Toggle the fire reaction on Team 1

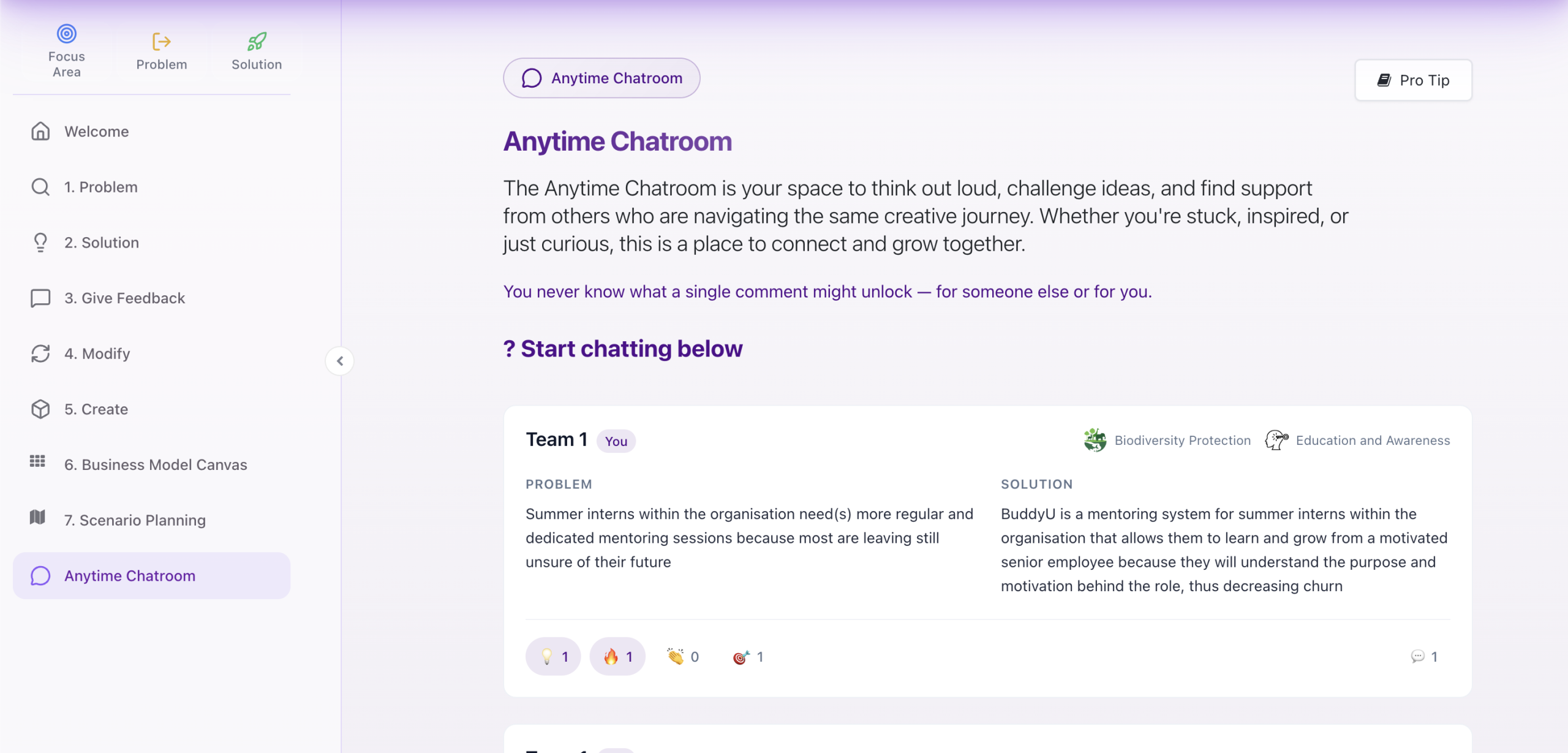617,657
